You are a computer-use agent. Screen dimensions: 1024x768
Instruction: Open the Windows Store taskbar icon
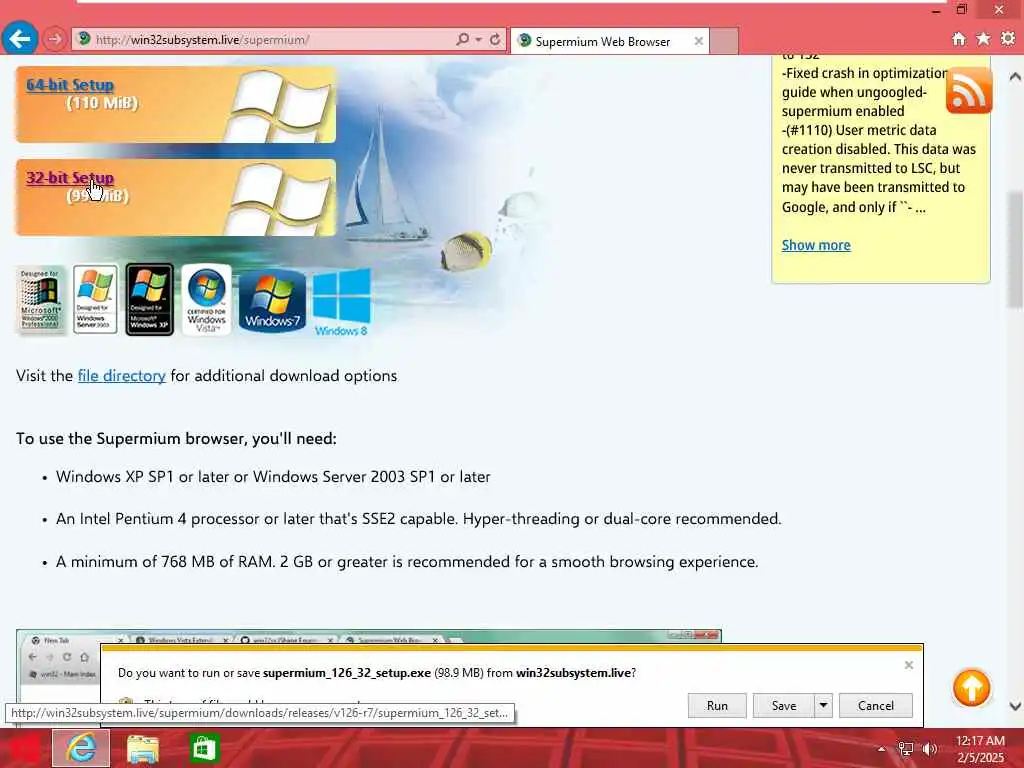pos(204,748)
